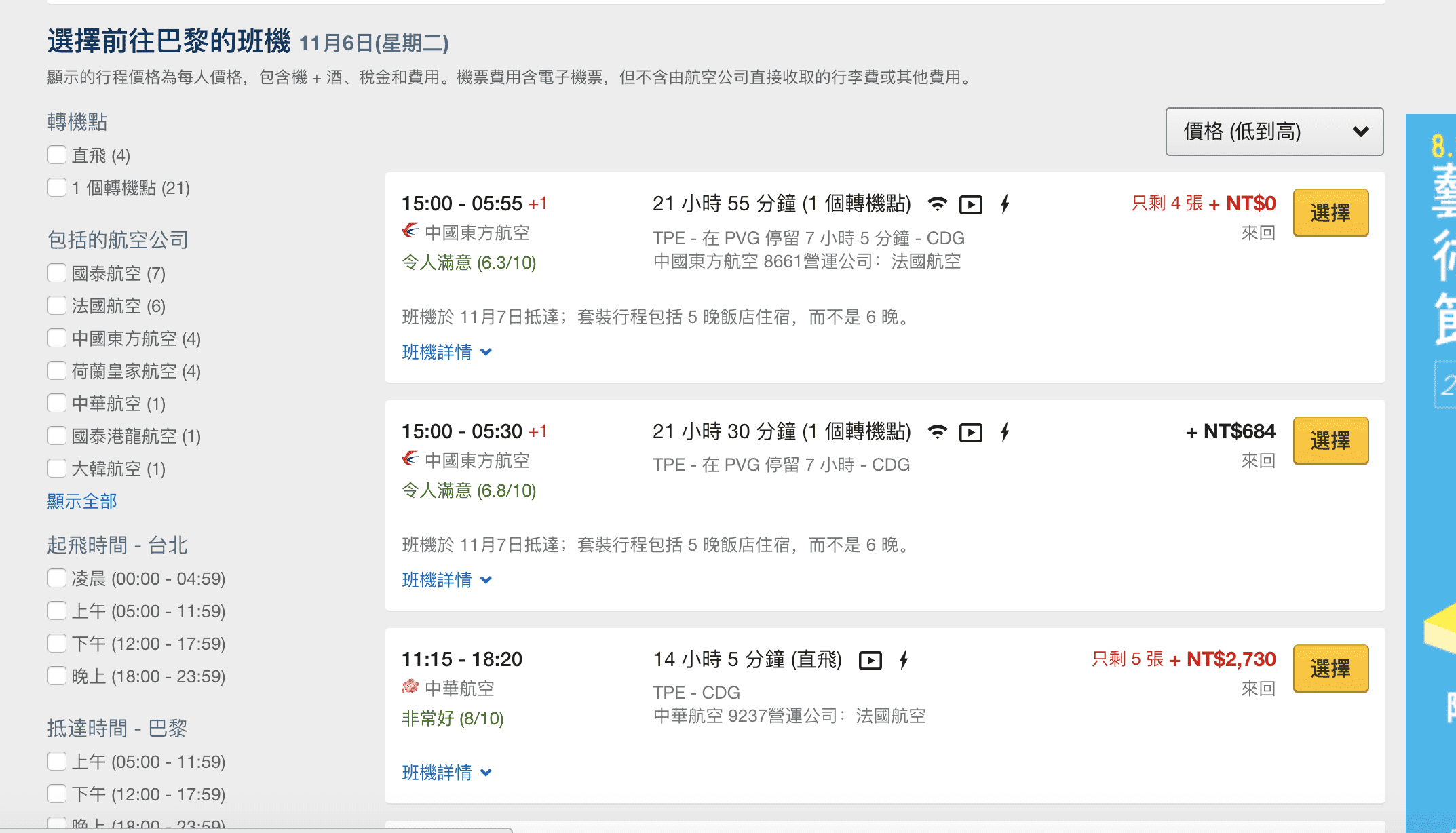Click rating 令人滿意 (6.8/10)

(x=469, y=490)
